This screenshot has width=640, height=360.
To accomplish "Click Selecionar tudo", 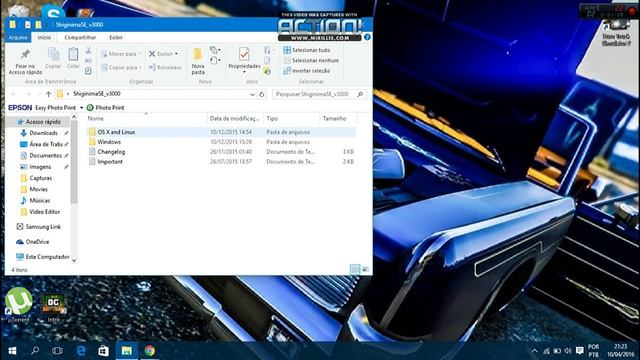I will 307,50.
